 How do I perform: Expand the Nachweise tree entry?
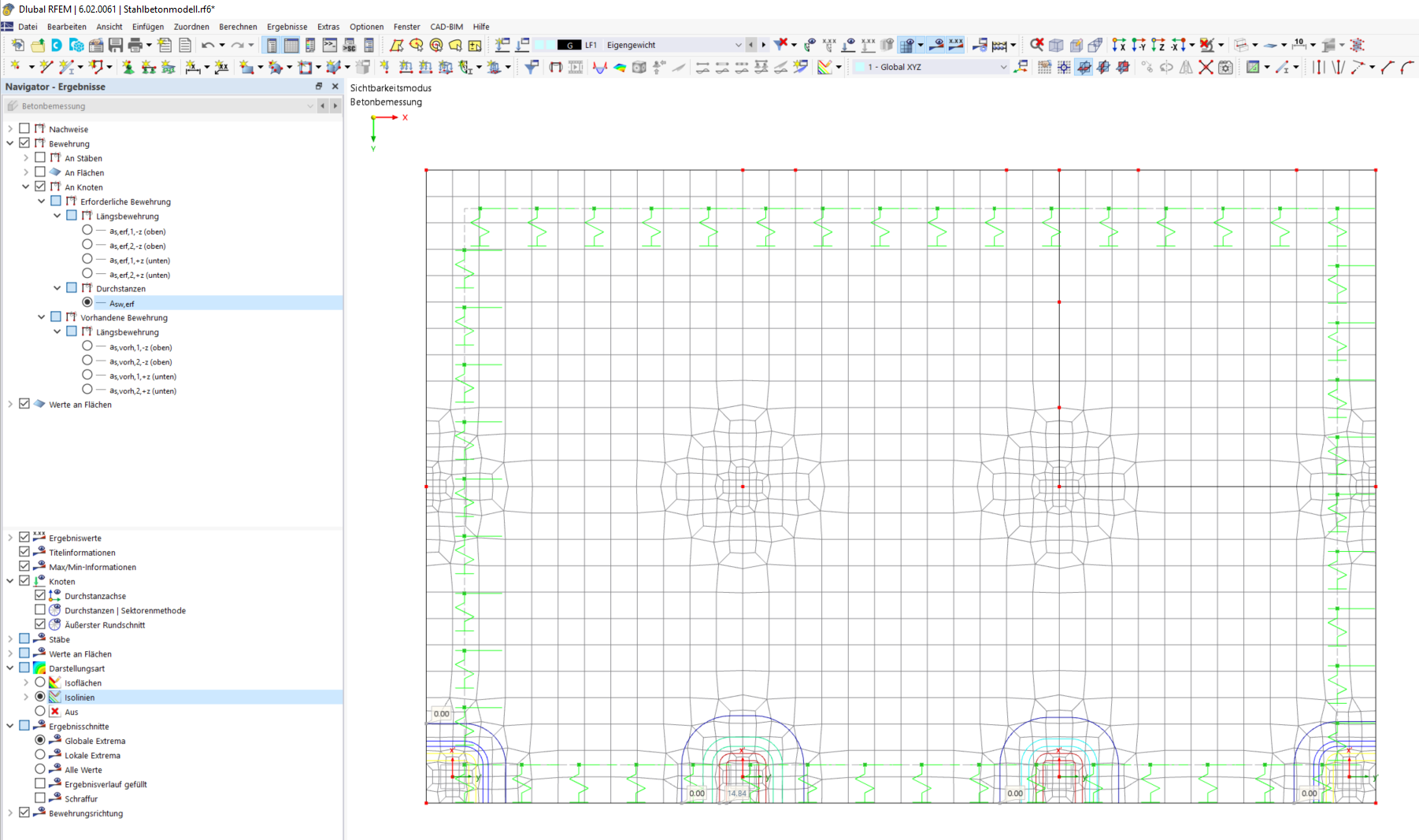(10, 128)
